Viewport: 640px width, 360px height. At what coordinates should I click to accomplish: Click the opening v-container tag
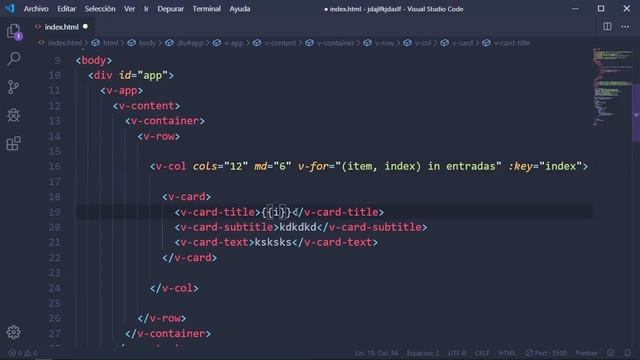click(165, 121)
